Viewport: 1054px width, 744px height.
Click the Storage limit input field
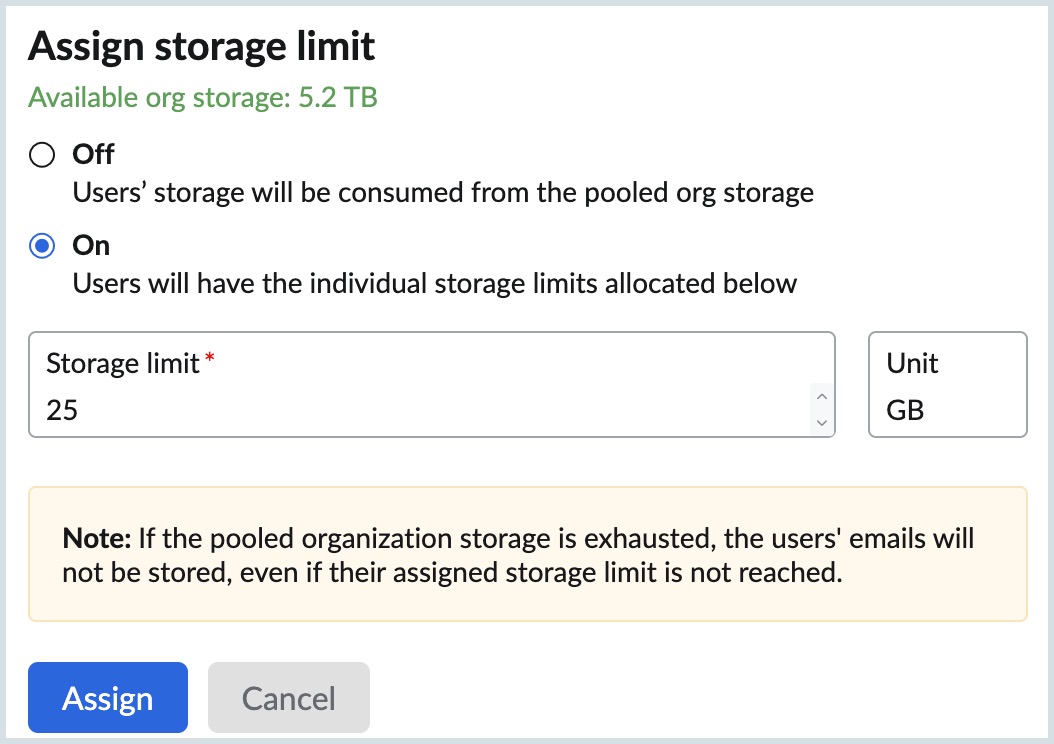click(400, 410)
